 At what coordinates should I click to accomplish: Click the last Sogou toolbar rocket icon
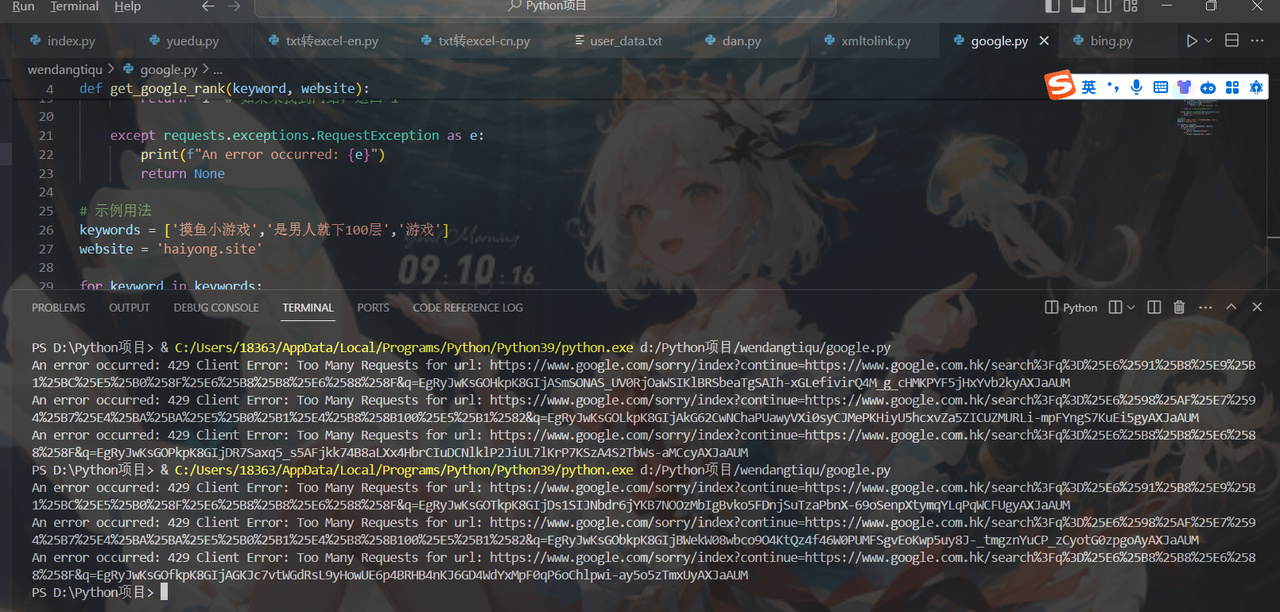[x=1256, y=87]
